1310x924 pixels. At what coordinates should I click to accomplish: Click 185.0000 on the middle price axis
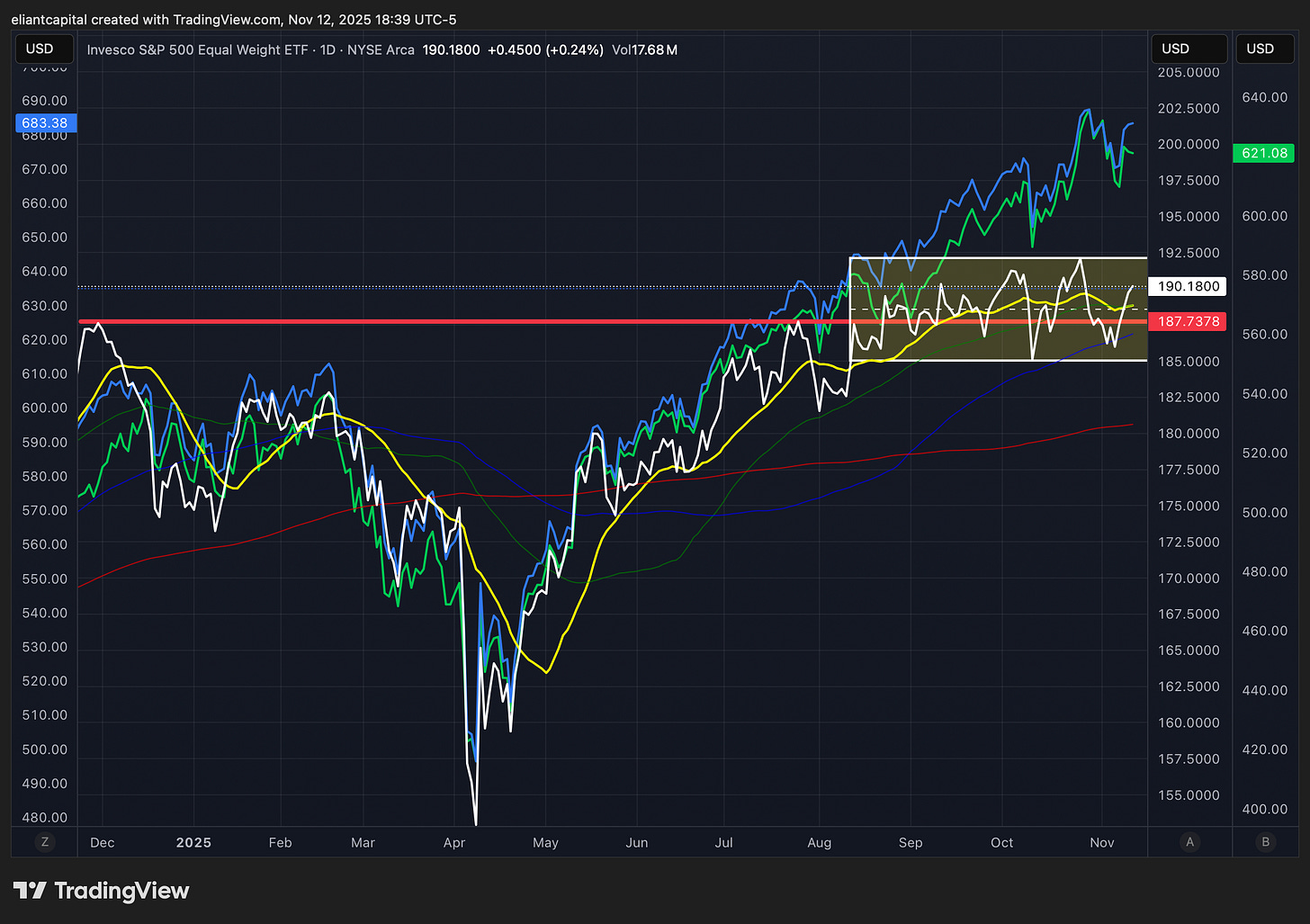pyautogui.click(x=1189, y=361)
